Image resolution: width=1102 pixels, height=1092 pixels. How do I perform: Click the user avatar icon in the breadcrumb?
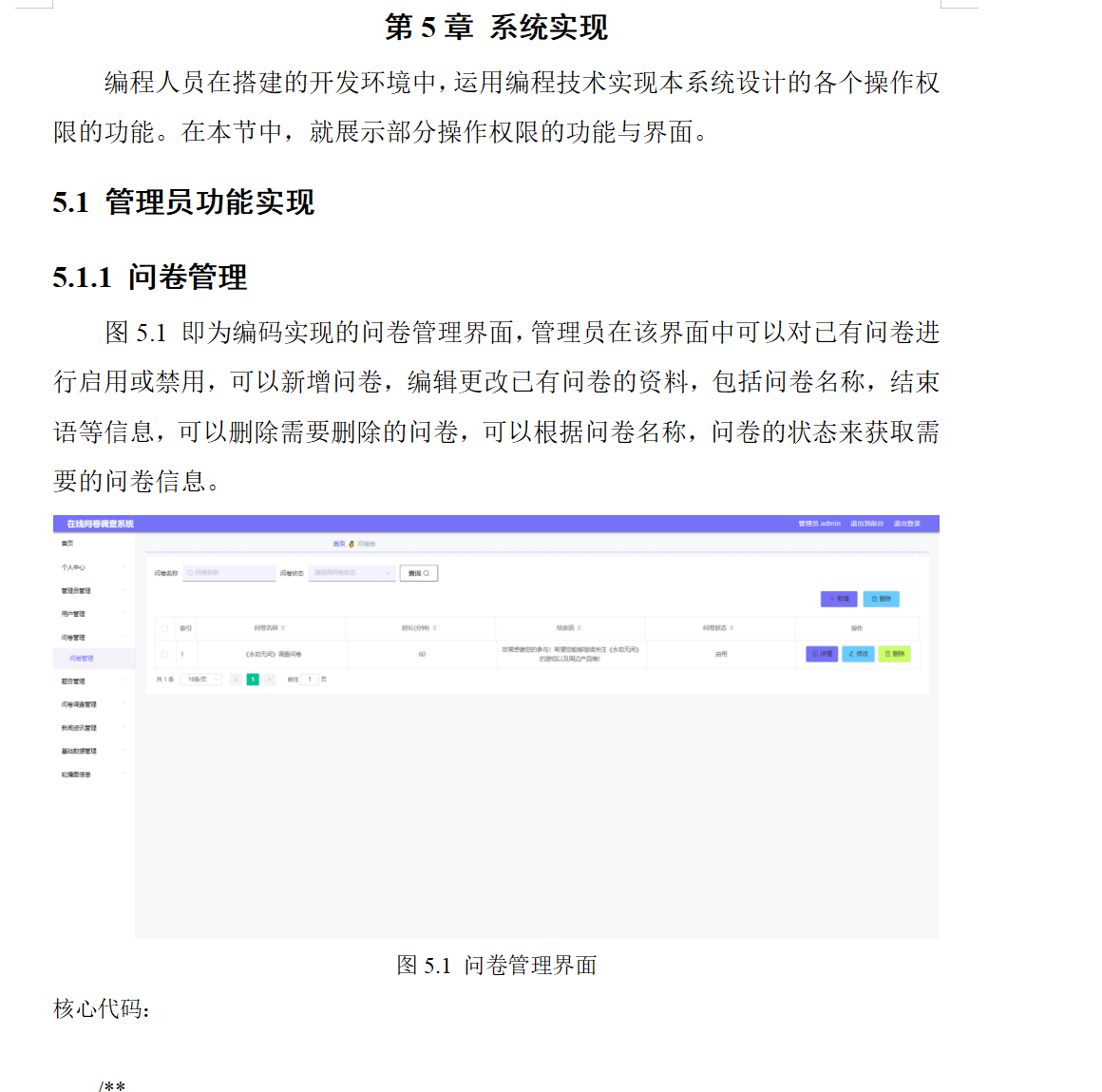coord(351,543)
